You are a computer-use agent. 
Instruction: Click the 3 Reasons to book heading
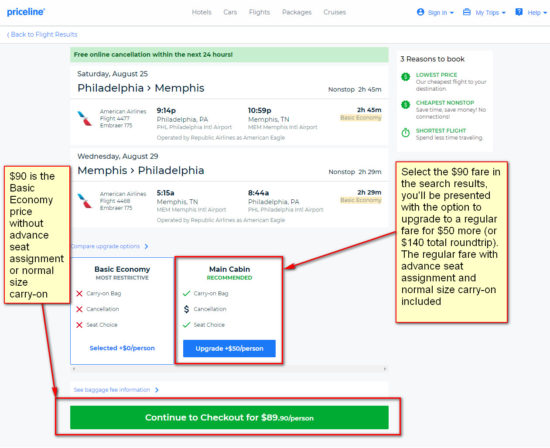click(432, 59)
